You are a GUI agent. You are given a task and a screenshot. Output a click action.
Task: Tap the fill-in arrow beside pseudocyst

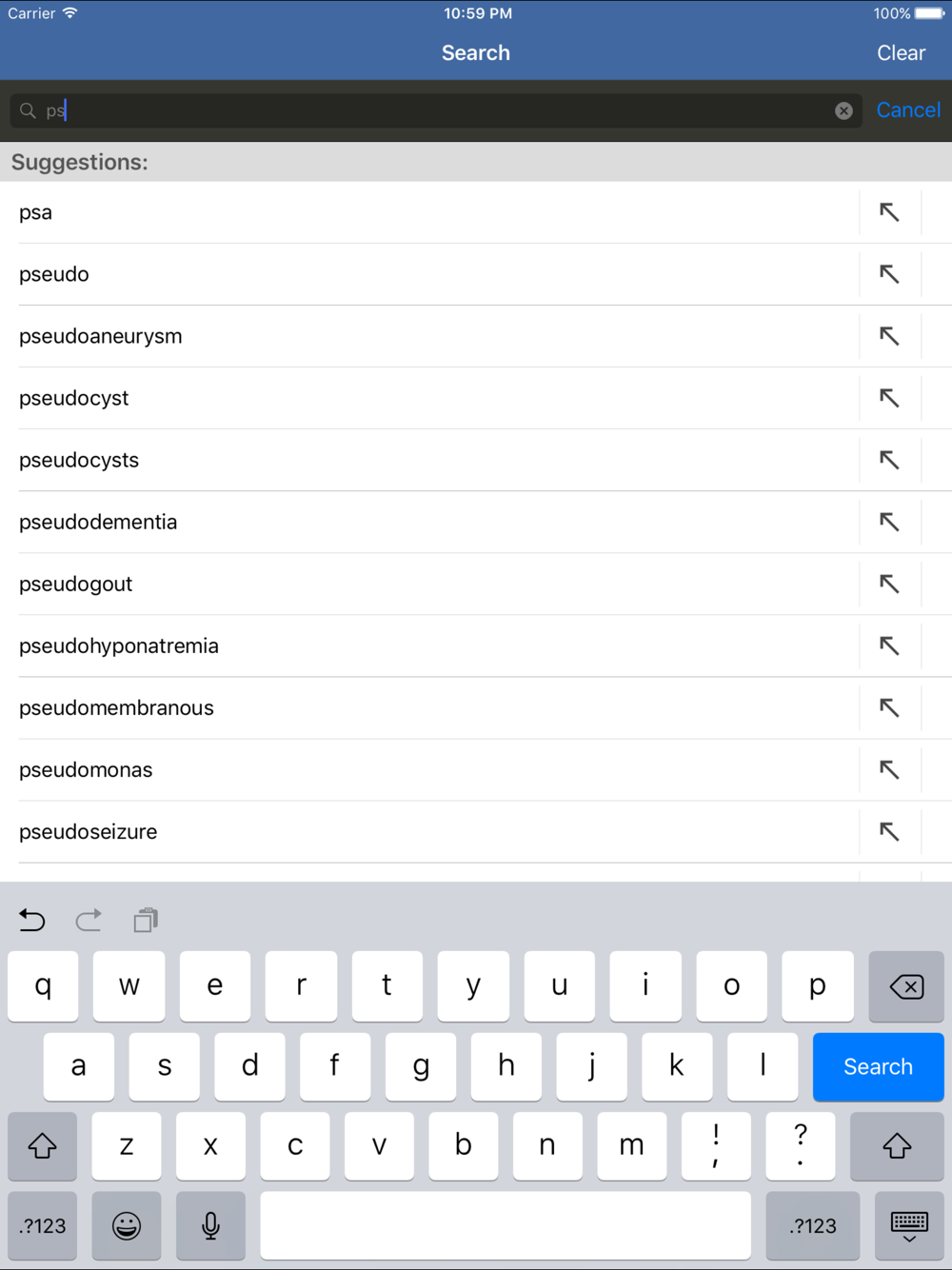pos(889,398)
